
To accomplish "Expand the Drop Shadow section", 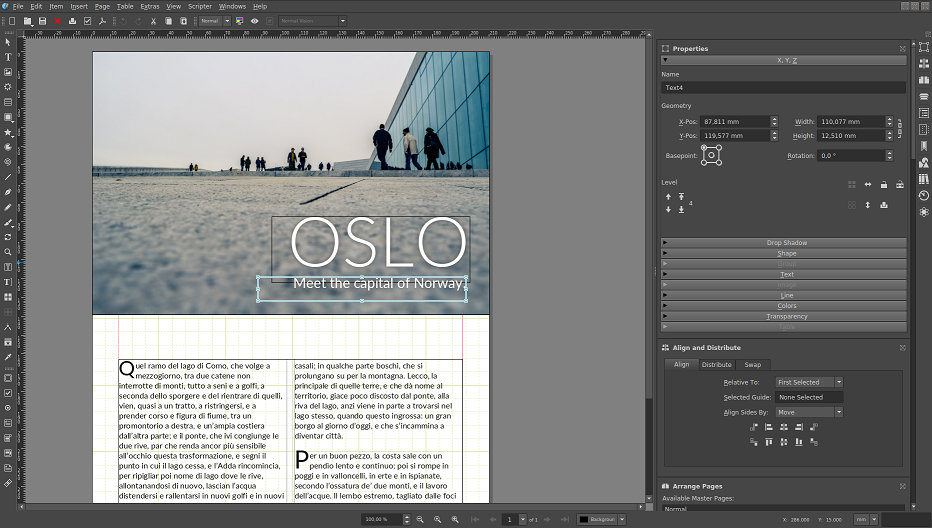I will 786,243.
